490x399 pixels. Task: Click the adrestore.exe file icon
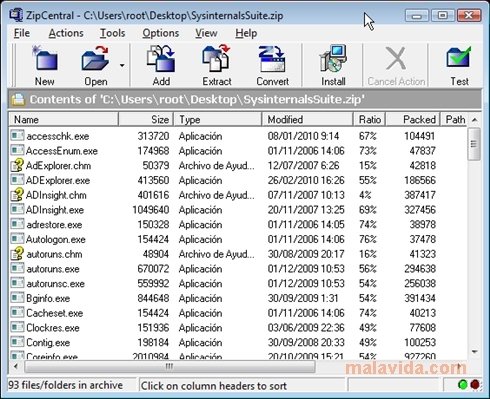17,224
